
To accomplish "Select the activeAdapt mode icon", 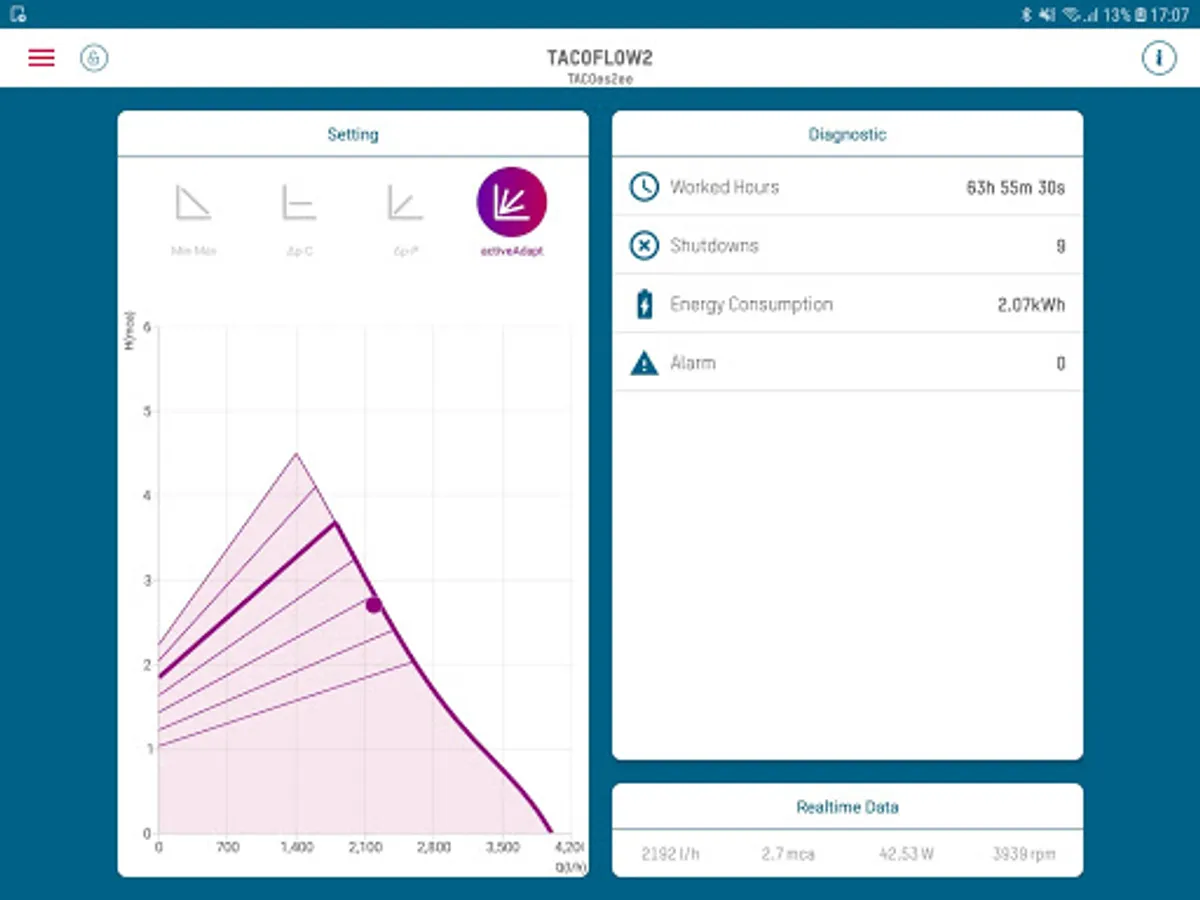I will [512, 202].
